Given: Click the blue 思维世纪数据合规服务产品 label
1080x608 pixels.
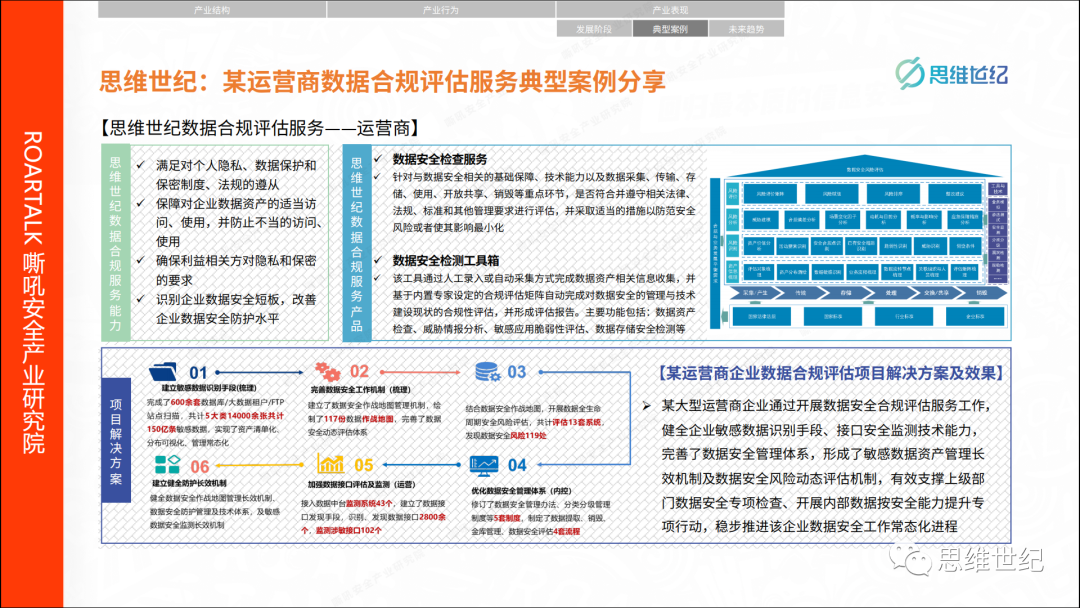Looking at the screenshot, I should [x=357, y=243].
